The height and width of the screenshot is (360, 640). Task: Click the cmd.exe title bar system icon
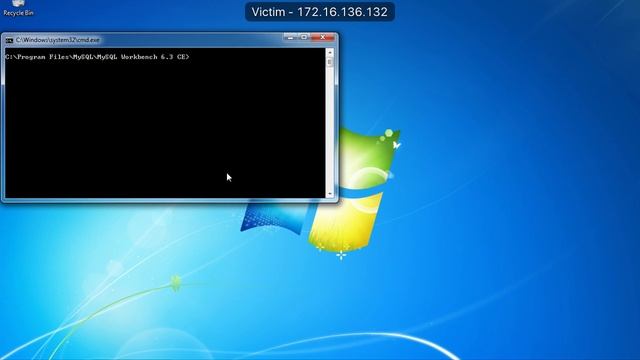coord(9,40)
